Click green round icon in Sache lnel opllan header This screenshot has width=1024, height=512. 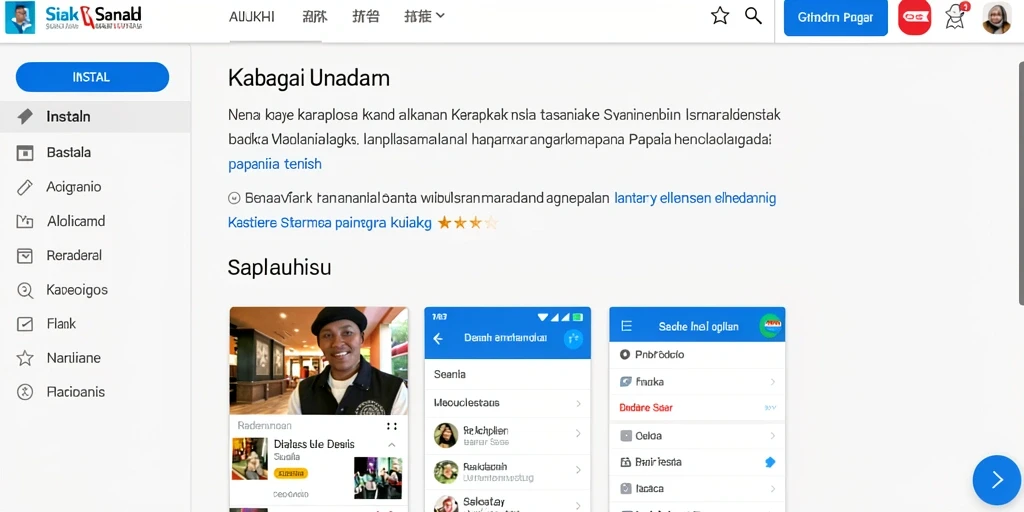(771, 325)
